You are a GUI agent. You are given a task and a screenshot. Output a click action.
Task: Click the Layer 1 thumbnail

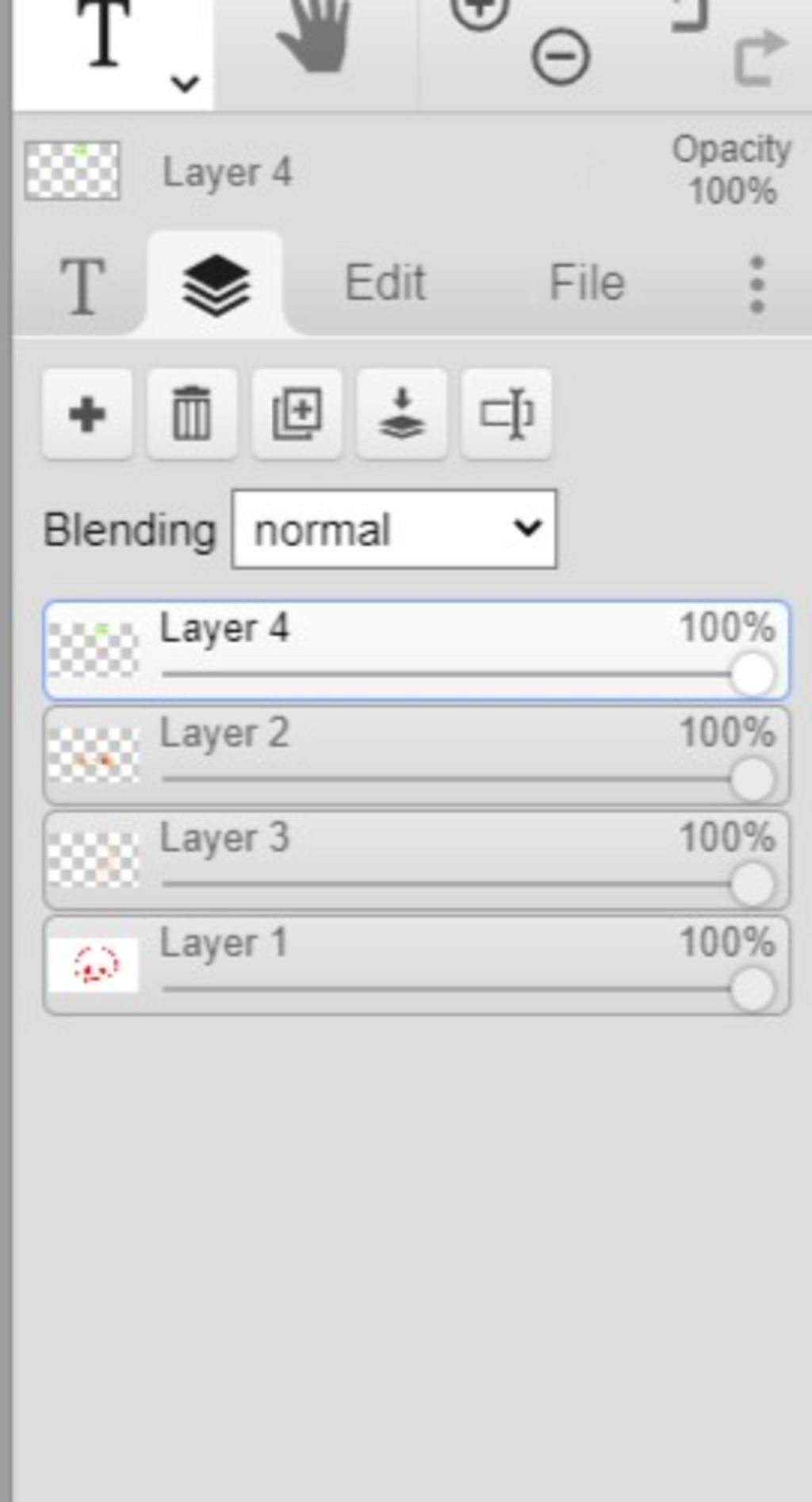point(94,965)
